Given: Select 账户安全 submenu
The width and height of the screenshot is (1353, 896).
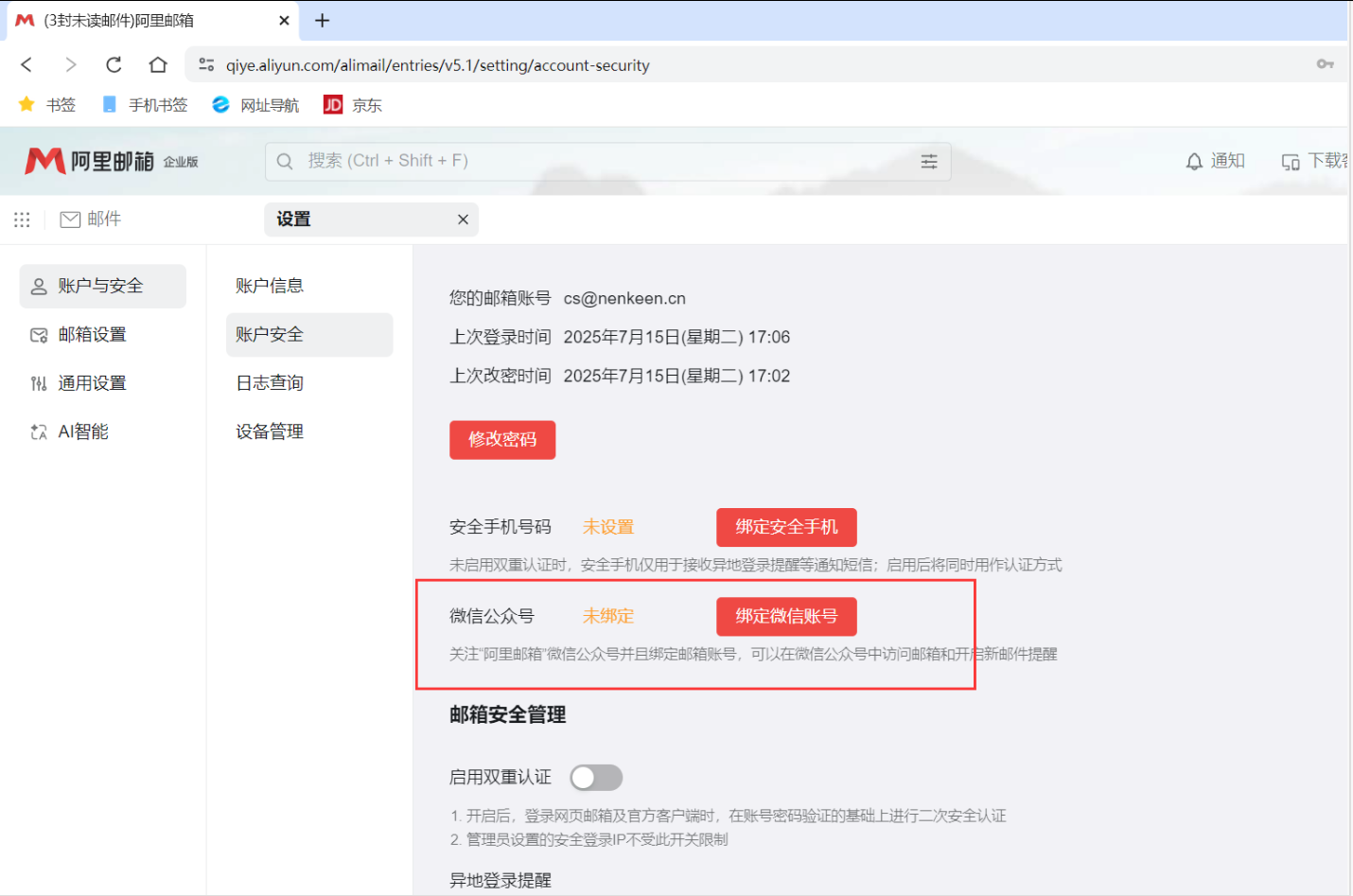Looking at the screenshot, I should click(309, 335).
